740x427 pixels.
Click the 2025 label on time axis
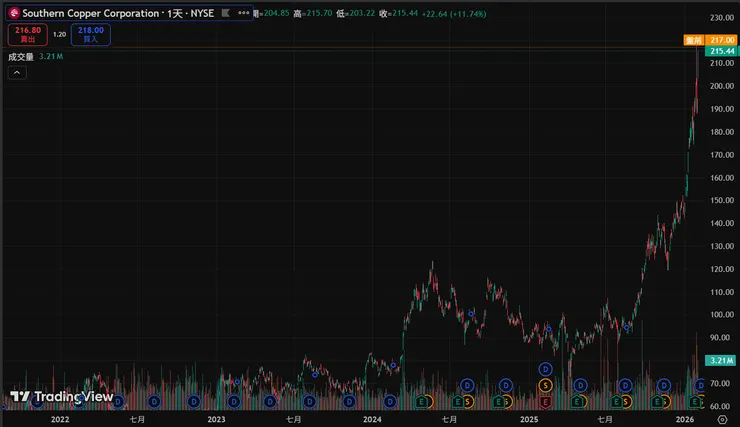[x=529, y=419]
